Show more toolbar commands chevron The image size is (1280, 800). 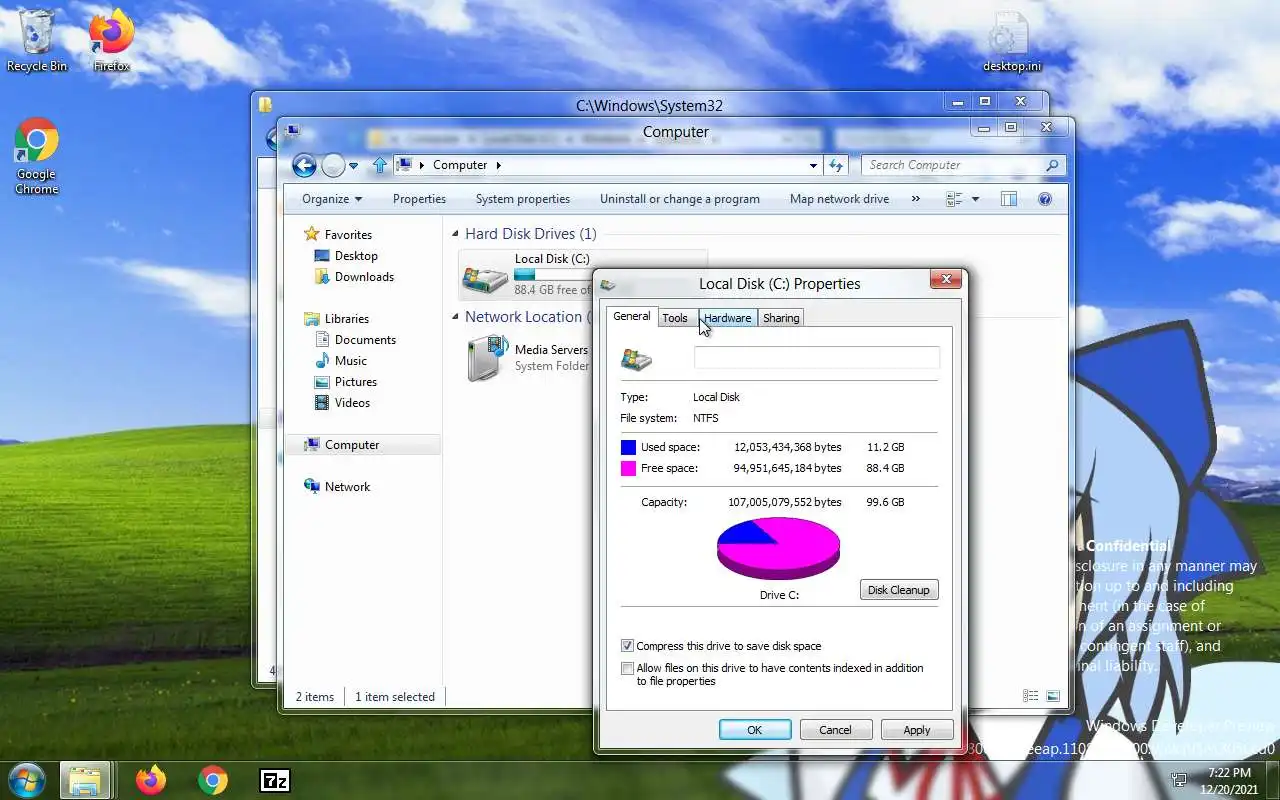pos(915,199)
